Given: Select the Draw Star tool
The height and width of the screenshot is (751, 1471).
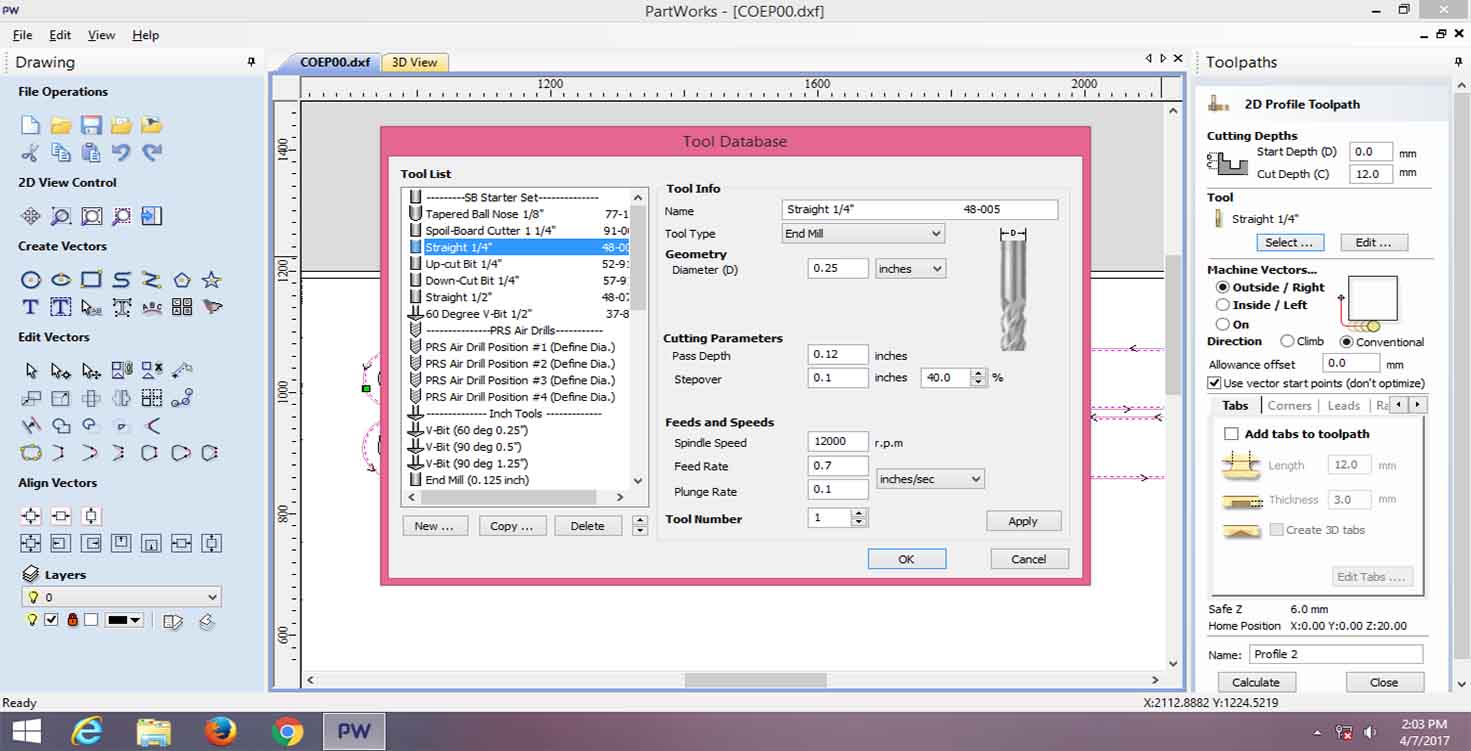Looking at the screenshot, I should [x=211, y=280].
